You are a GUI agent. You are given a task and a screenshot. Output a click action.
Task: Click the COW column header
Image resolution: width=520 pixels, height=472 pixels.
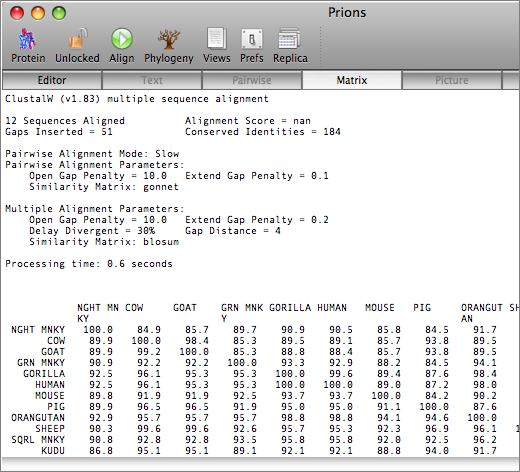click(x=134, y=307)
